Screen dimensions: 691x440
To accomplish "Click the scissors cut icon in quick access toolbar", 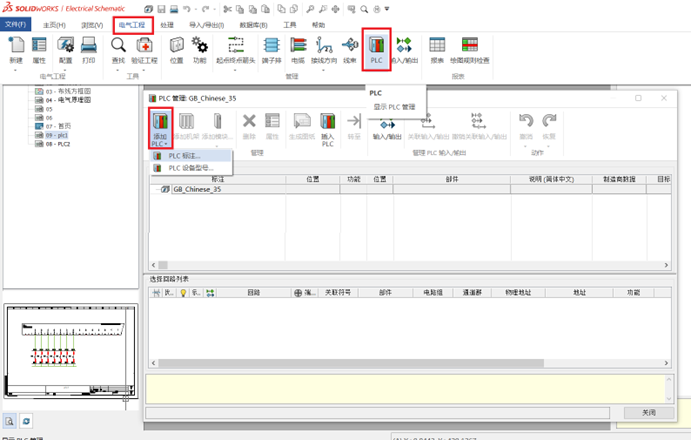I will point(227,9).
